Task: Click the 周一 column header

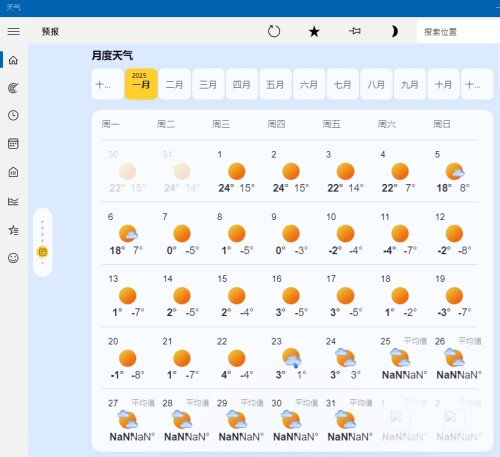Action: pos(111,124)
